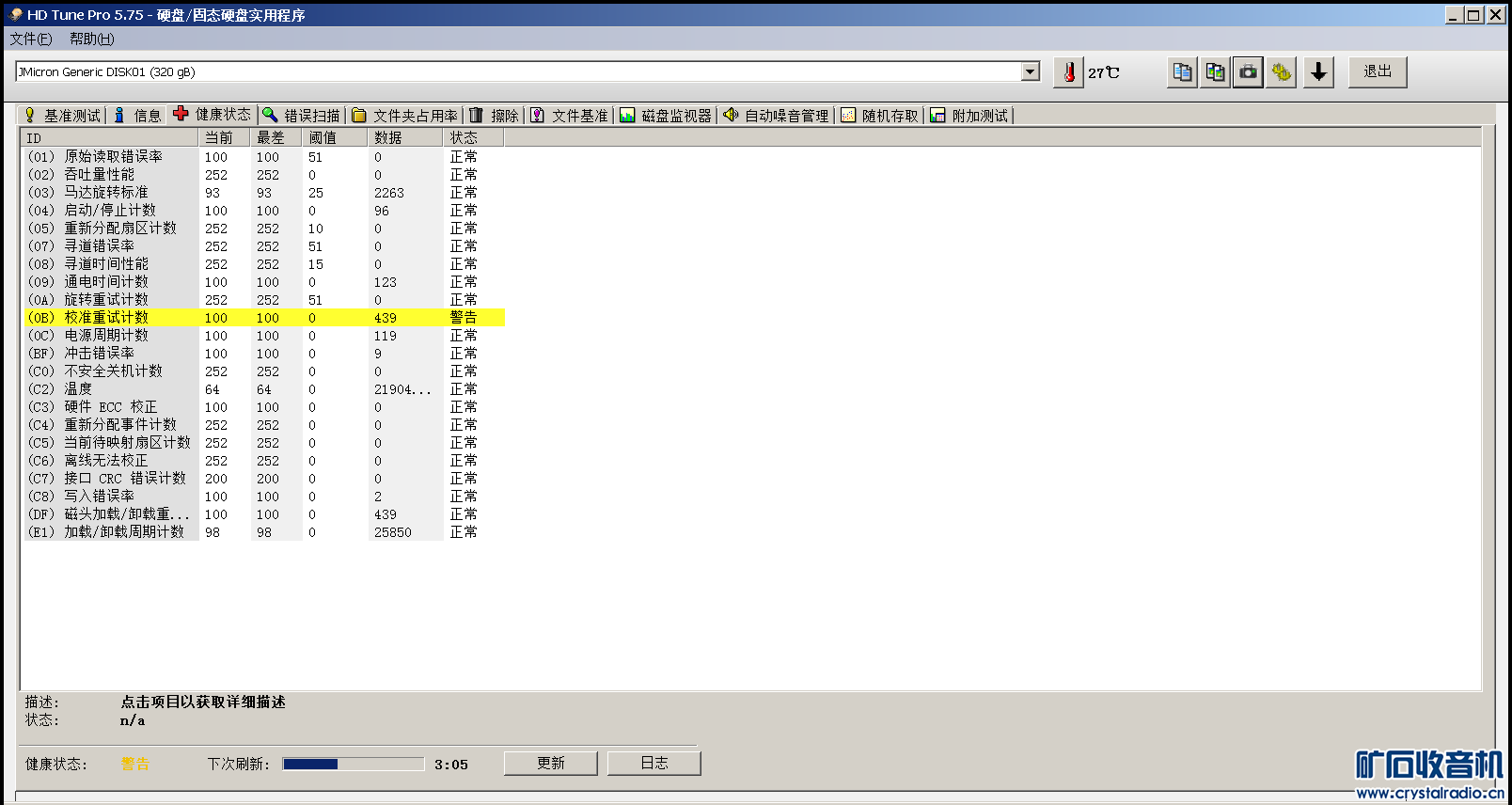Select the (07) 寻道错误率 row
Viewport: 1512px width, 805px height.
tap(264, 246)
